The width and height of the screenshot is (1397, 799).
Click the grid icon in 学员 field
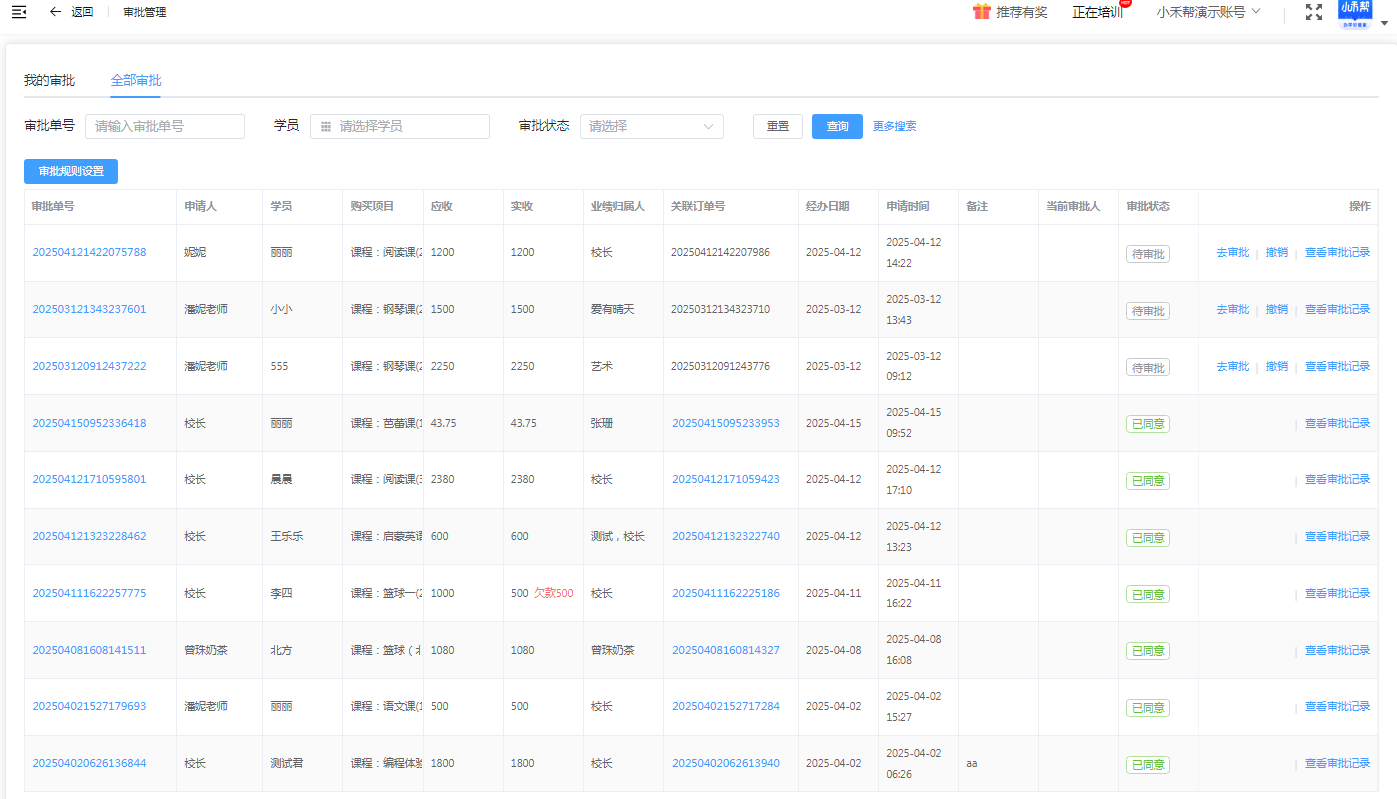coord(326,127)
